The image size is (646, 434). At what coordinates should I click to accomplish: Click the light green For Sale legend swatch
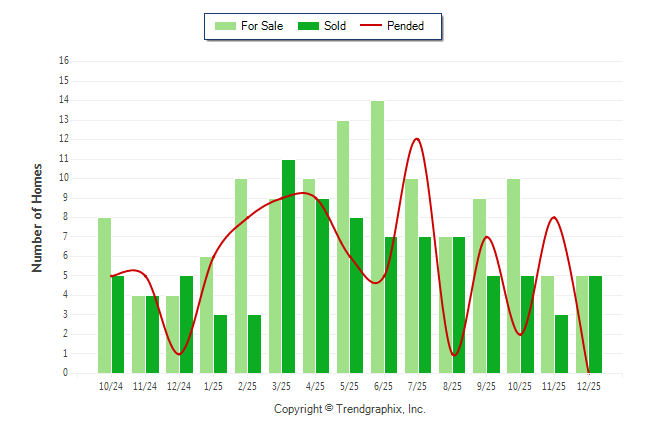click(x=224, y=26)
